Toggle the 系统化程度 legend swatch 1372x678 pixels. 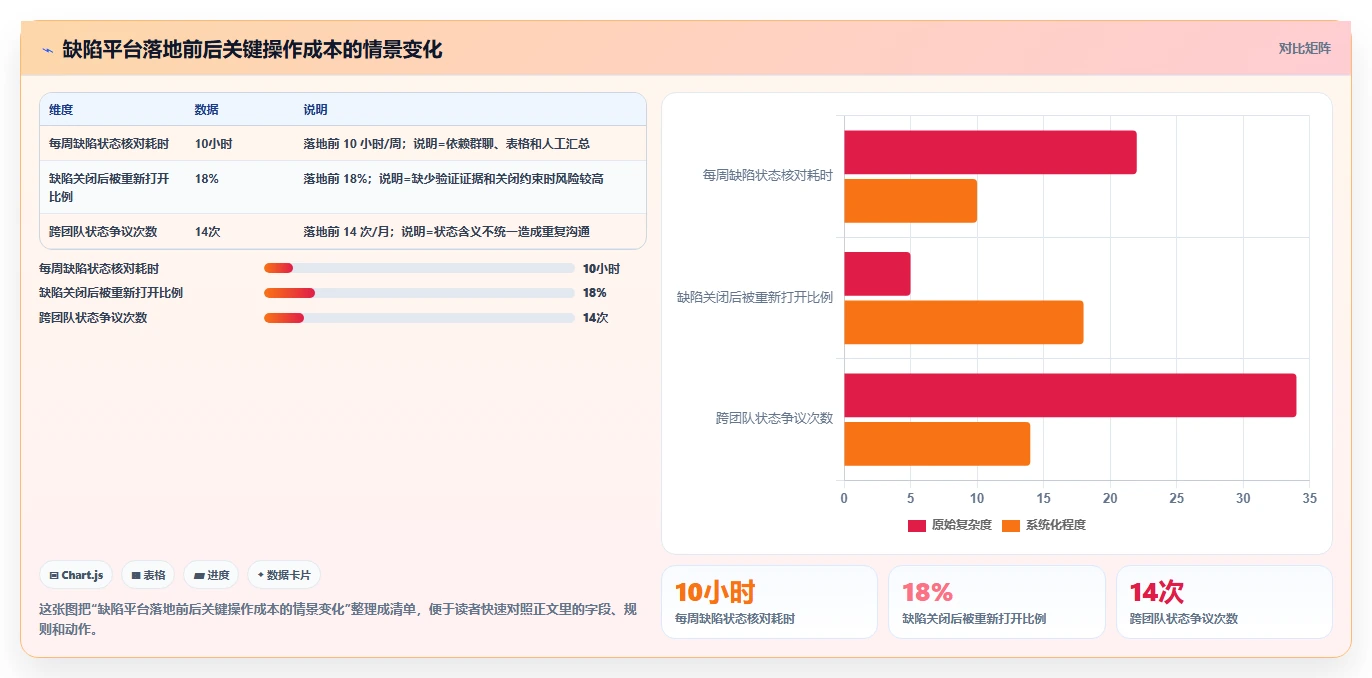point(1010,525)
